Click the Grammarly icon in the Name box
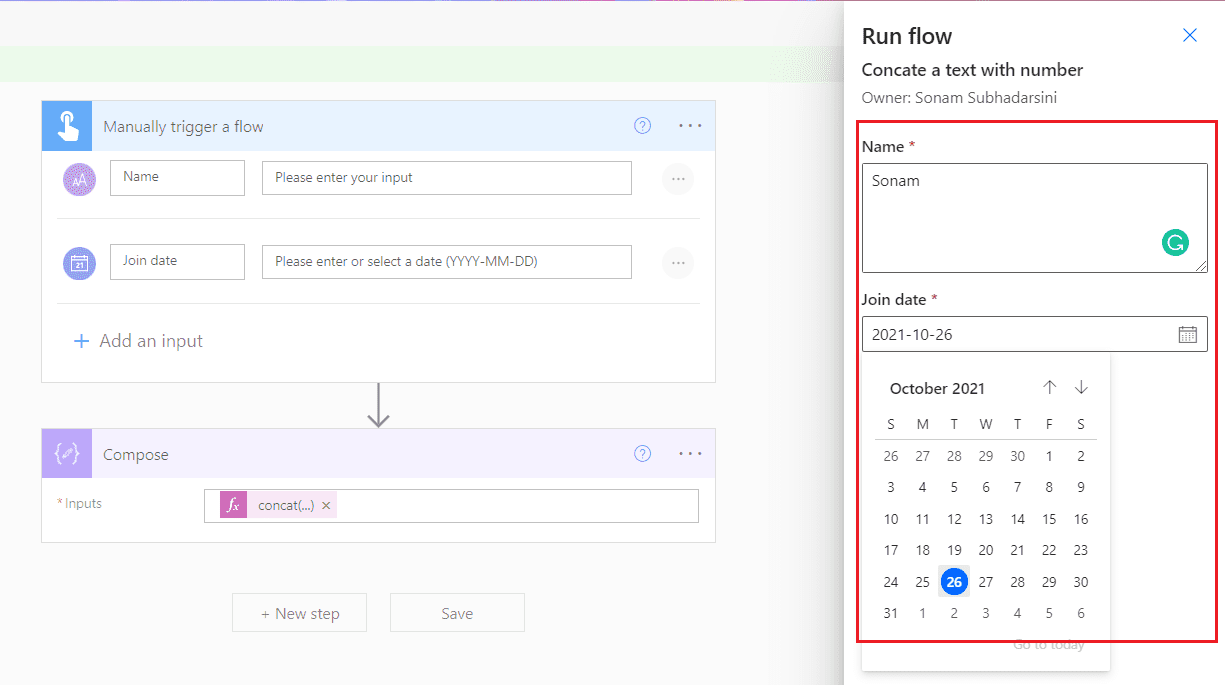 click(x=1175, y=242)
